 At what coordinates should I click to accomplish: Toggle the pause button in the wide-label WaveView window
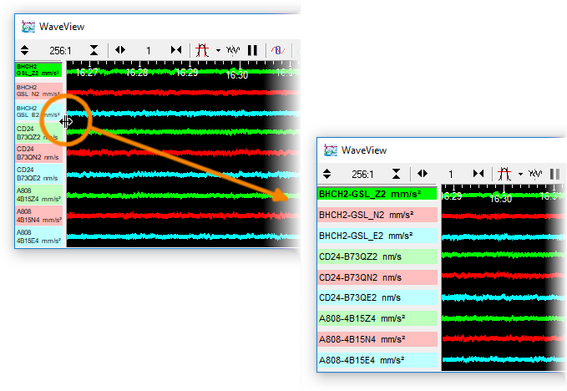[x=555, y=174]
